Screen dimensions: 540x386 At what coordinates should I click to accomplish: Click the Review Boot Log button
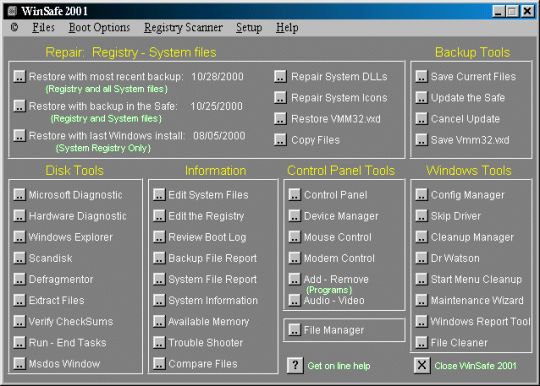159,237
